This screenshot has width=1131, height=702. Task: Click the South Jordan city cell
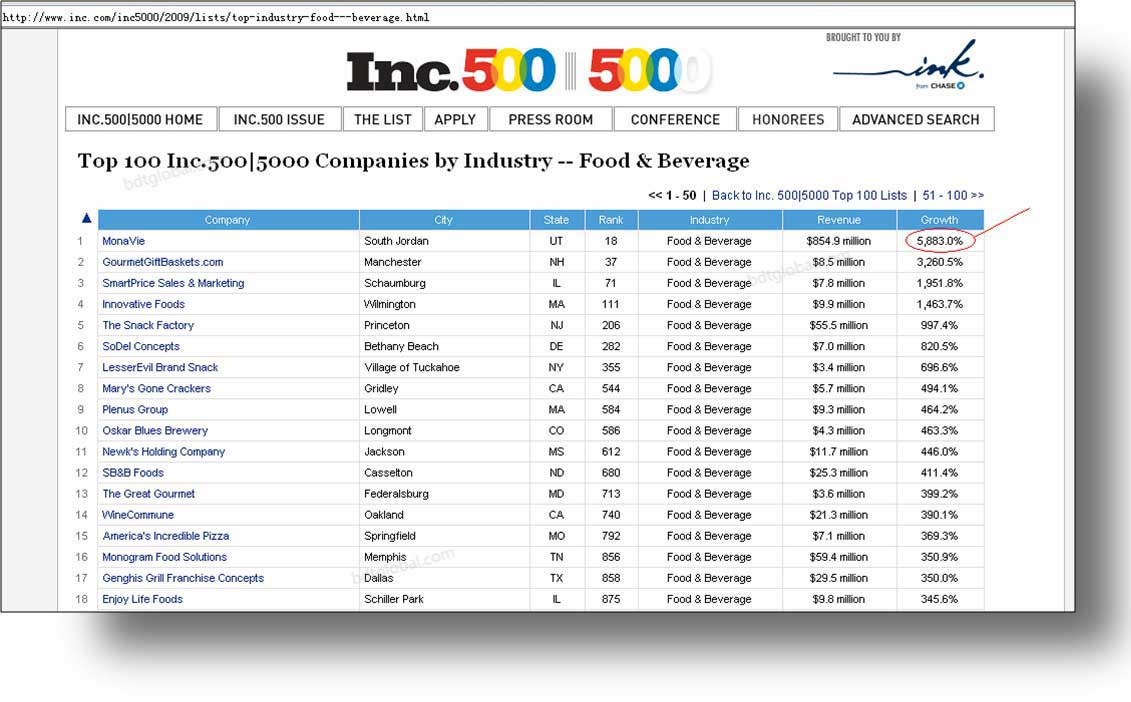tap(396, 241)
